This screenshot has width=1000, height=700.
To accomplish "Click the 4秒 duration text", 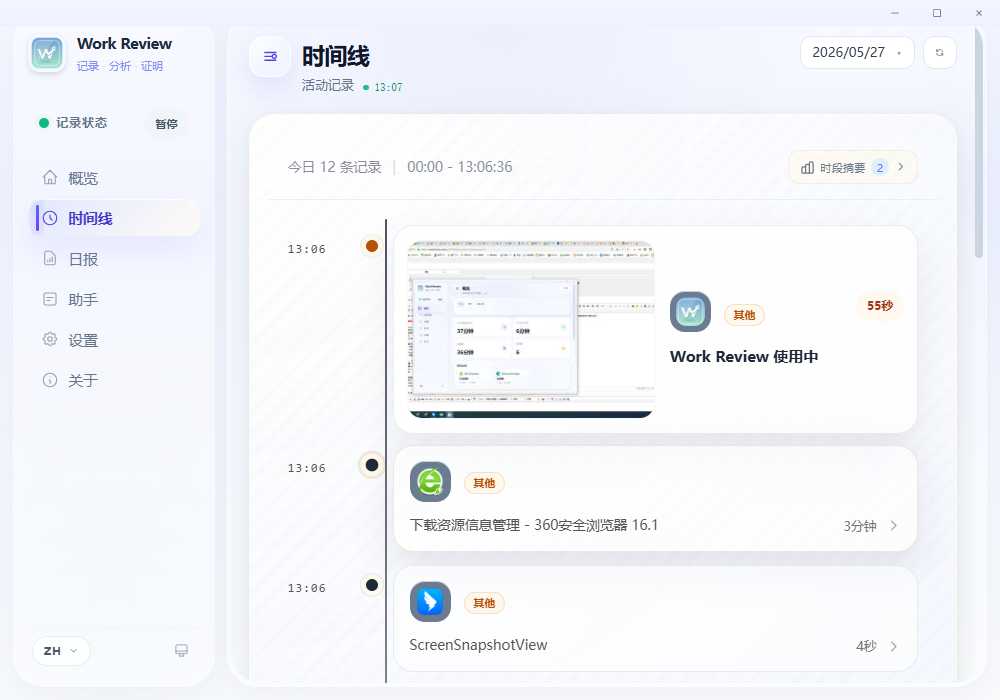I will 866,646.
